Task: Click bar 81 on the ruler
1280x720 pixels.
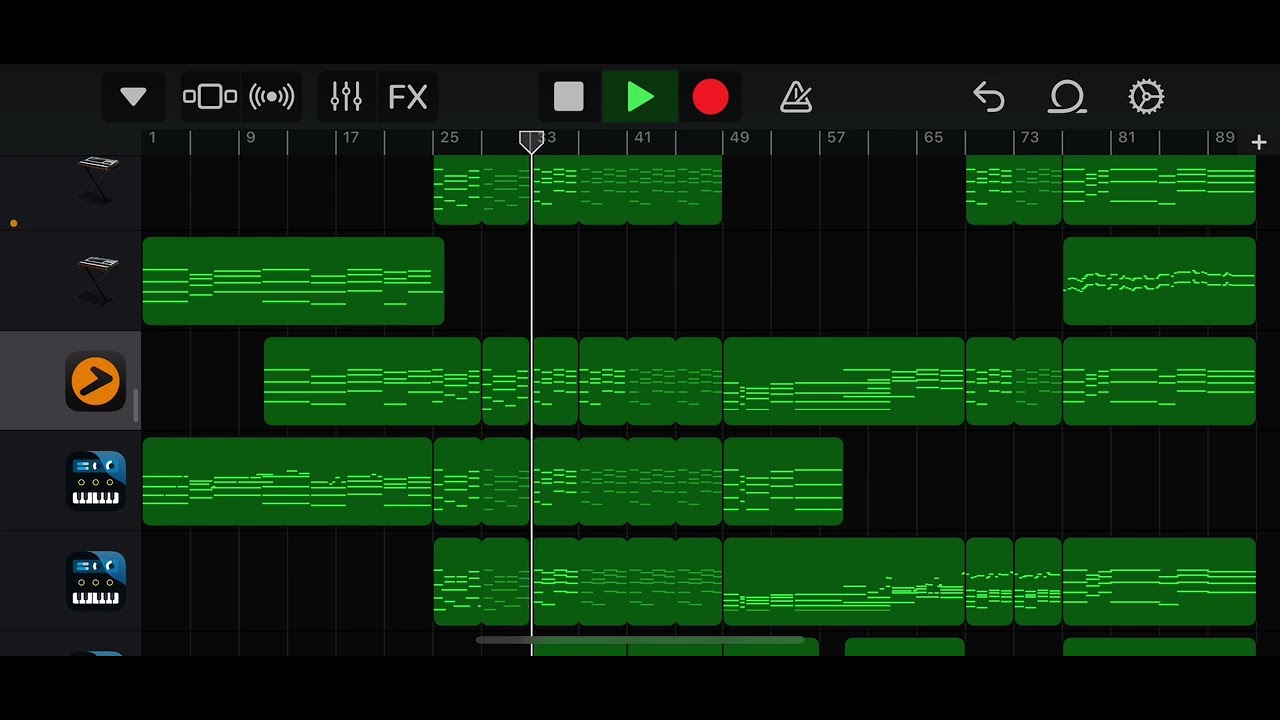Action: (x=1127, y=137)
